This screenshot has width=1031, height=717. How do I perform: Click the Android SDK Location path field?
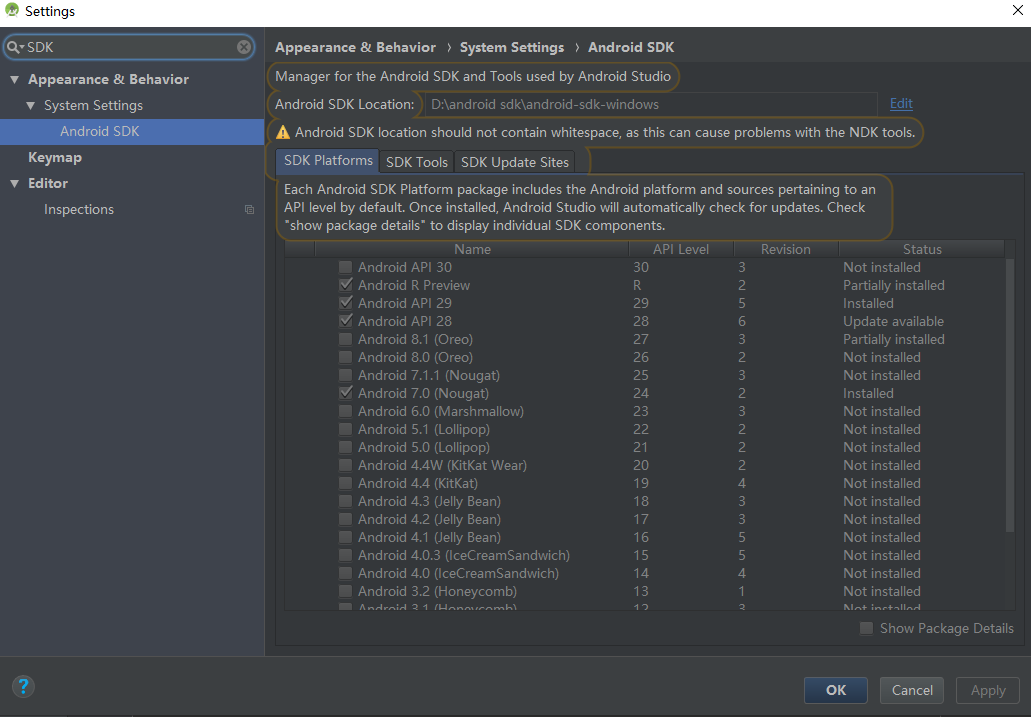tap(651, 105)
